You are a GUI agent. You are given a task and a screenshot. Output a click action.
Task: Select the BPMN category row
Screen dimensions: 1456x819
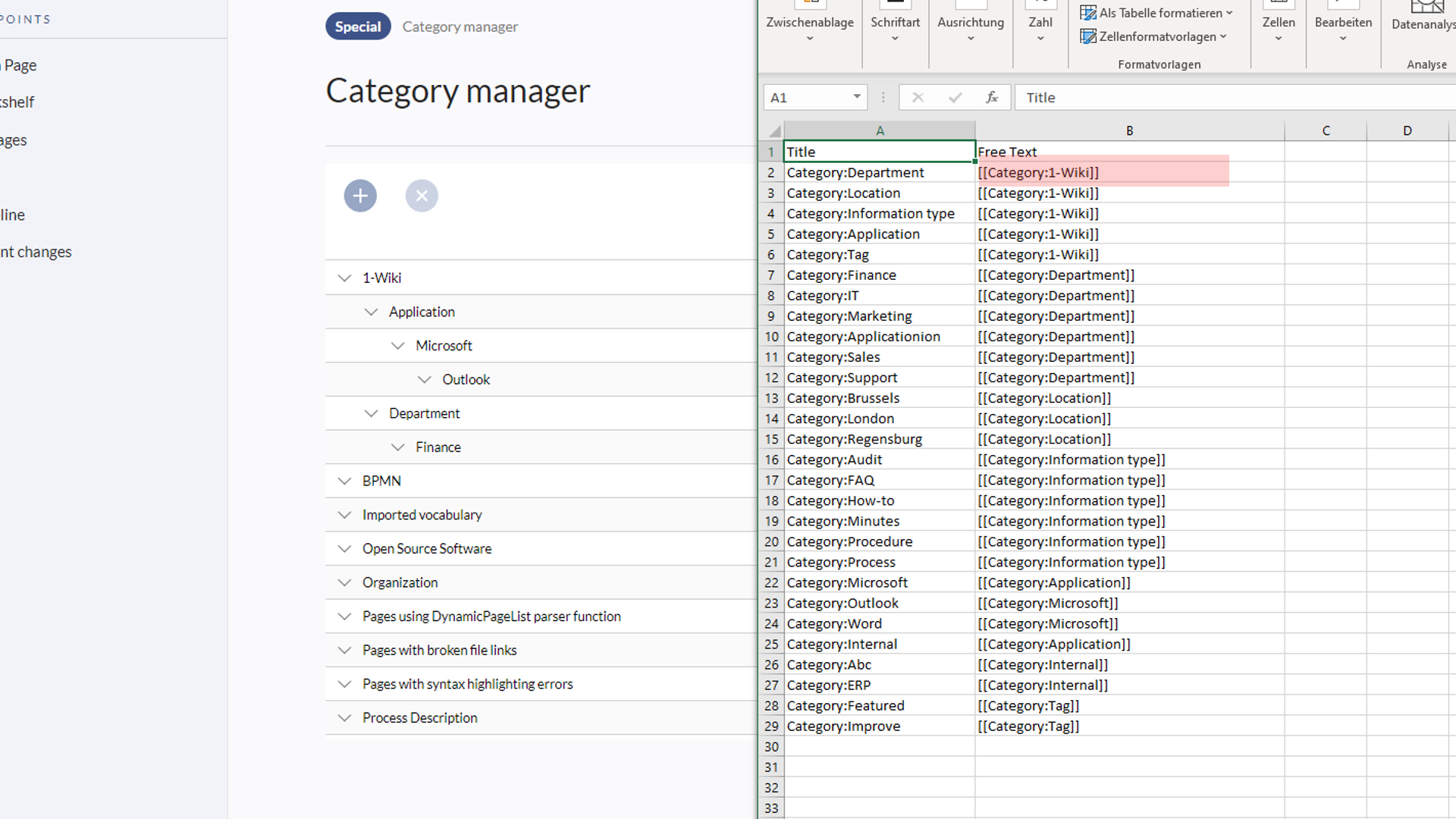(x=541, y=481)
